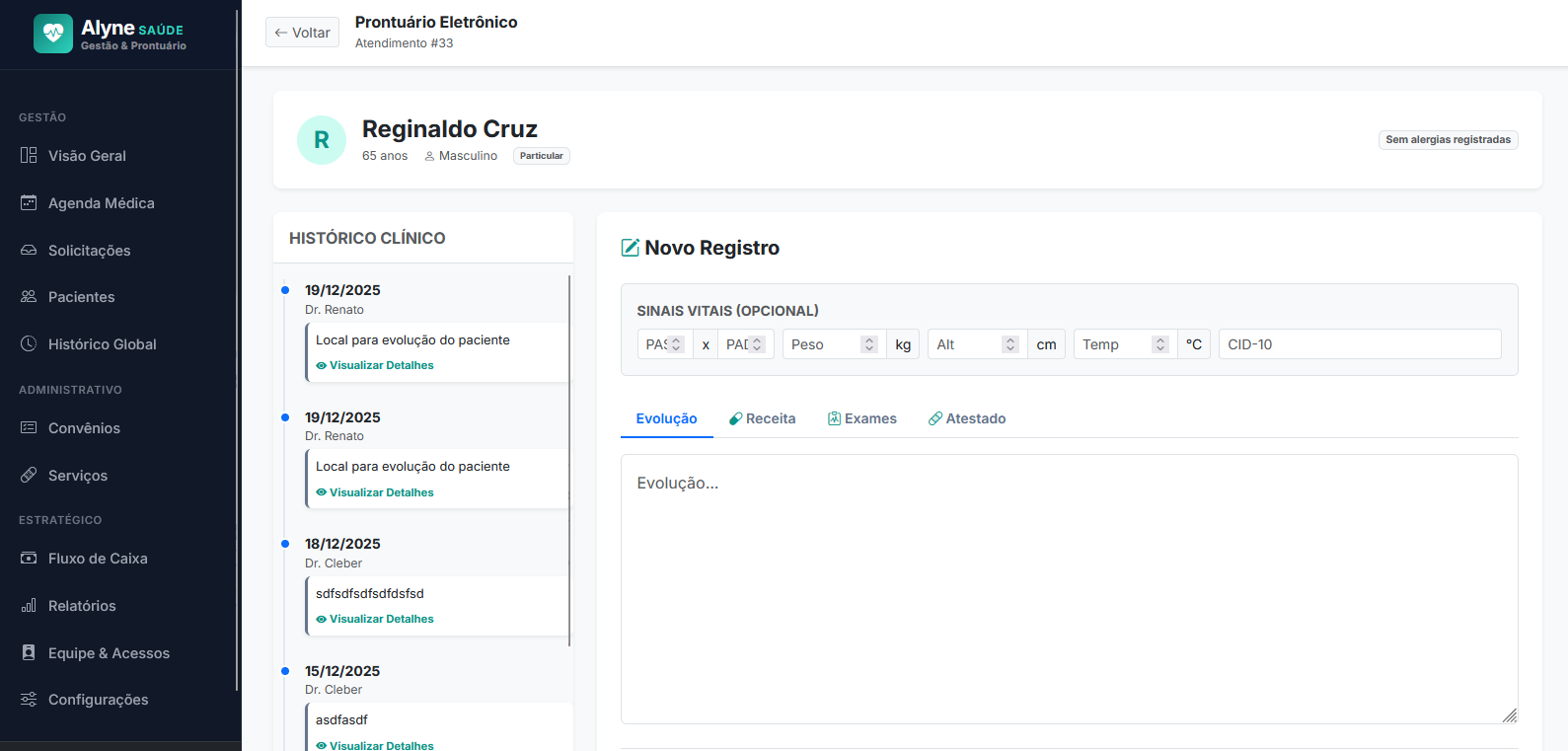The width and height of the screenshot is (1568, 751).
Task: Click the Alyne Saúde heart logo
Action: (53, 34)
